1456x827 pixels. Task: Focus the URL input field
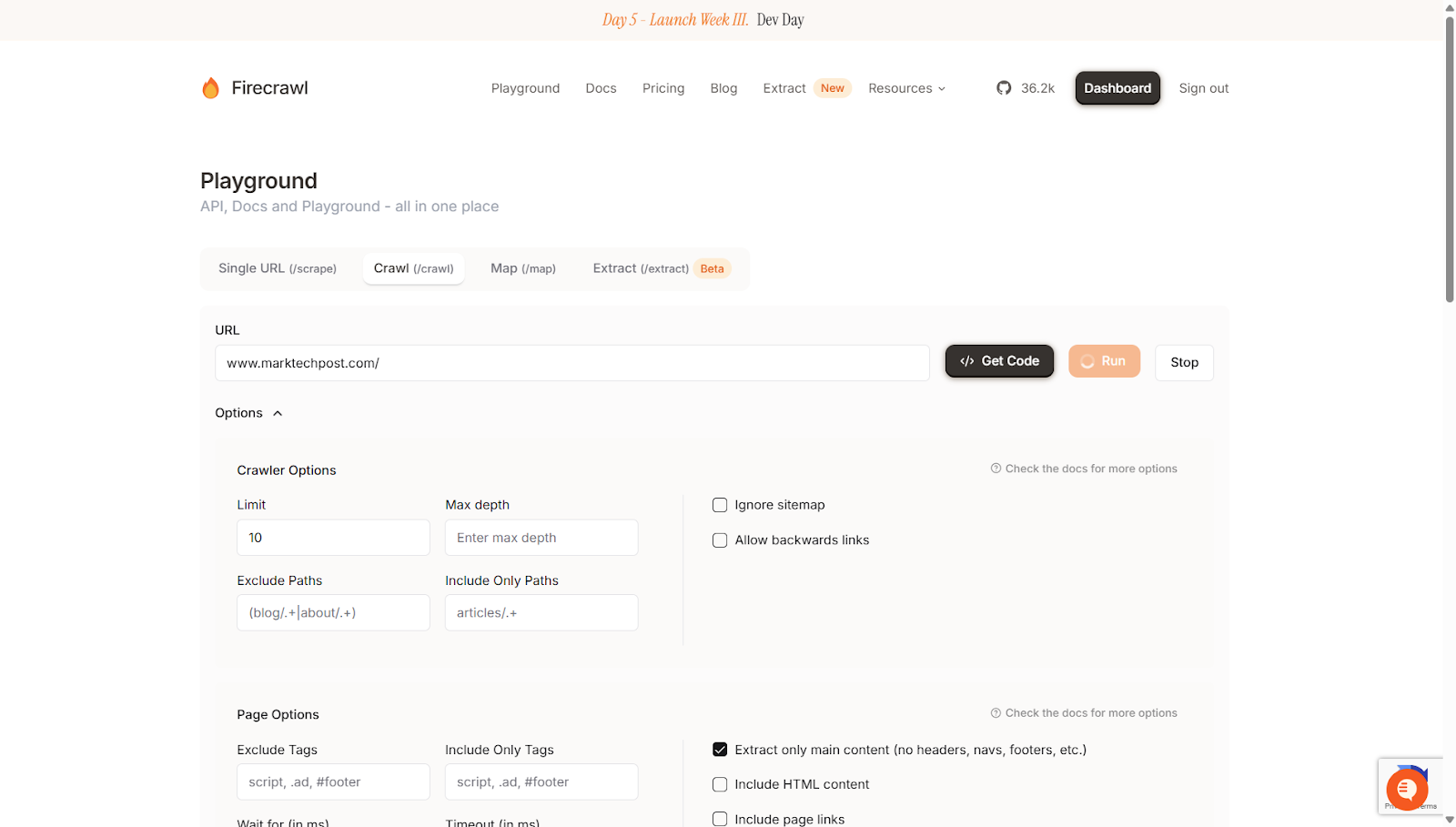[x=572, y=363]
